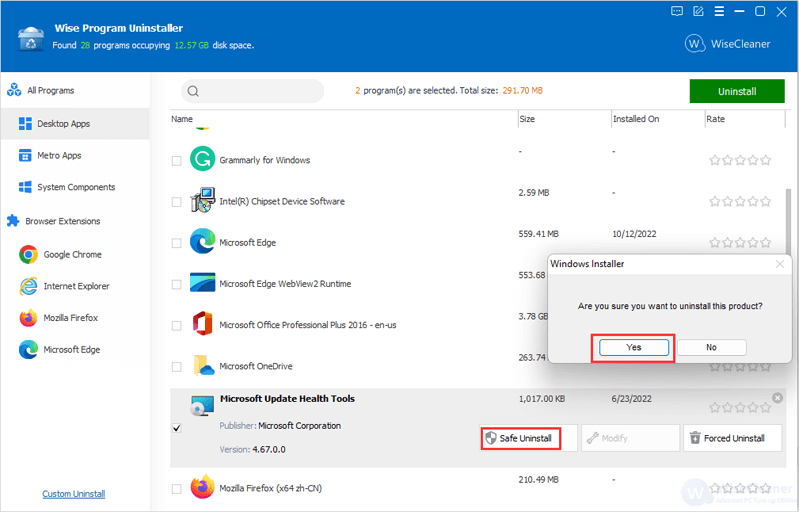
Task: Click the '6/23/2022' install date
Action: point(632,399)
